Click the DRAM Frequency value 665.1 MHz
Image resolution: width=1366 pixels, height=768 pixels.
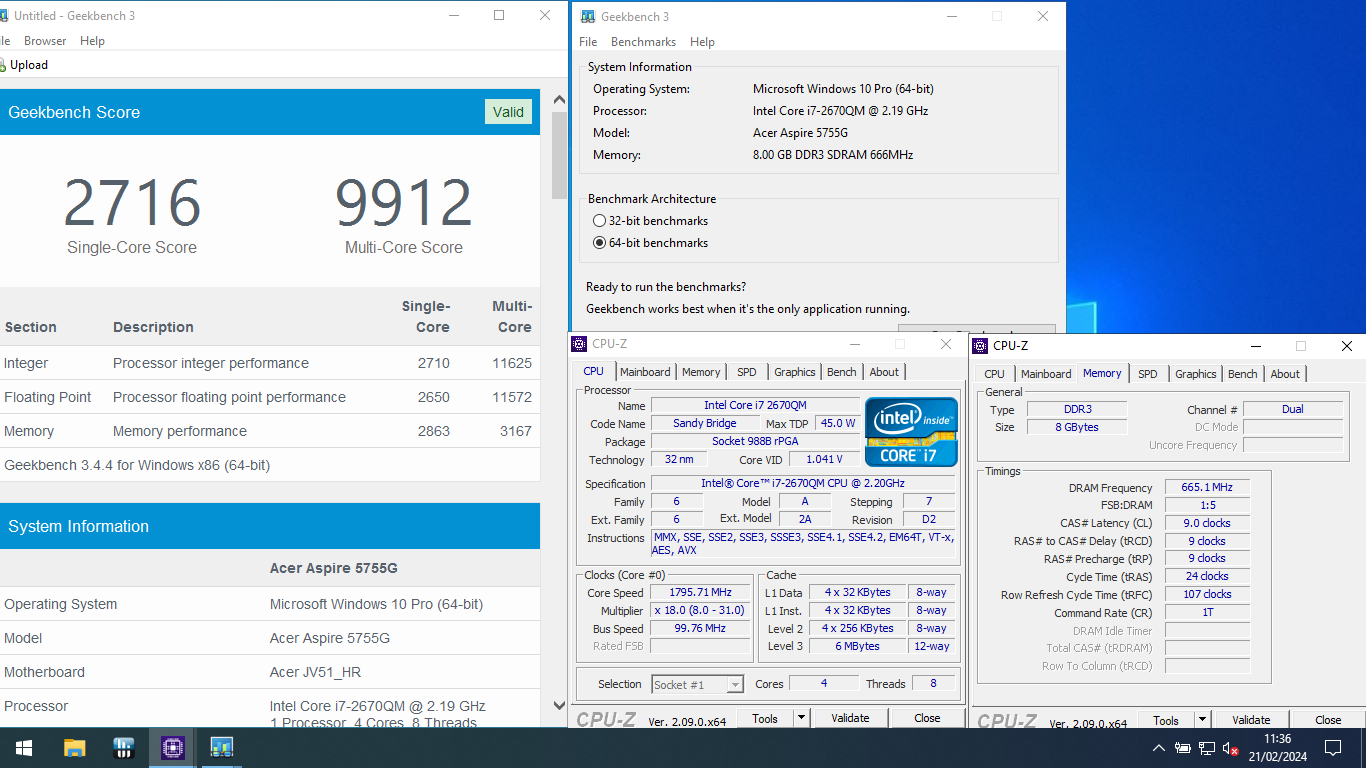tap(1207, 487)
